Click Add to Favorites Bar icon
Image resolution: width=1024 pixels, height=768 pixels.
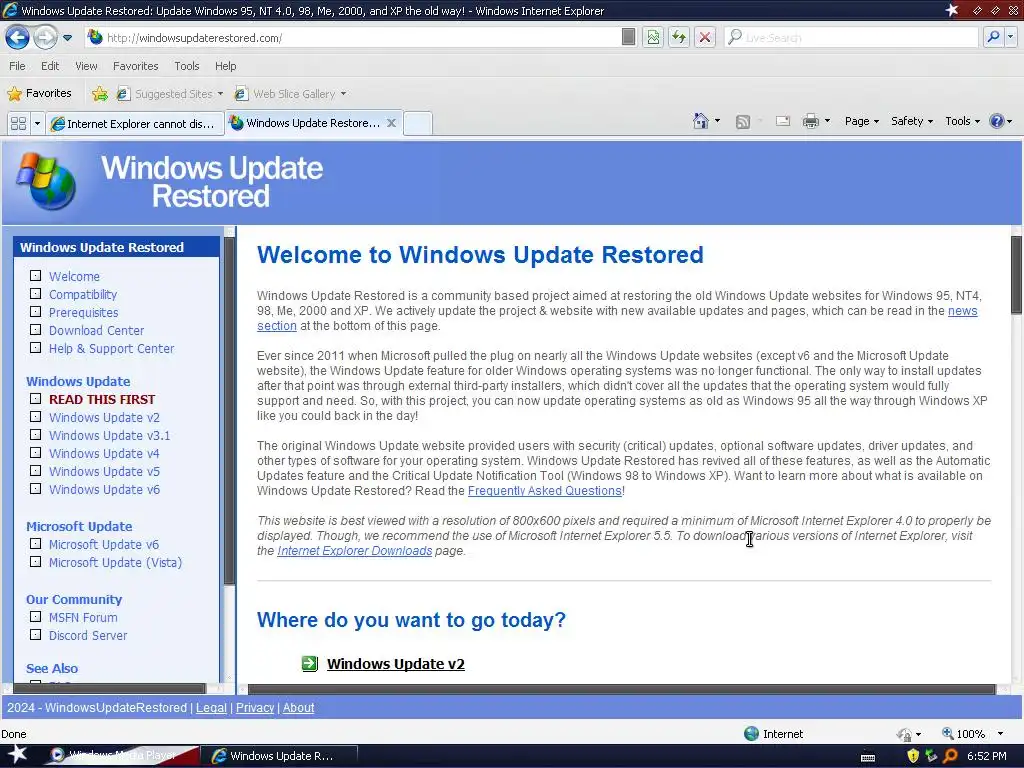tap(100, 94)
